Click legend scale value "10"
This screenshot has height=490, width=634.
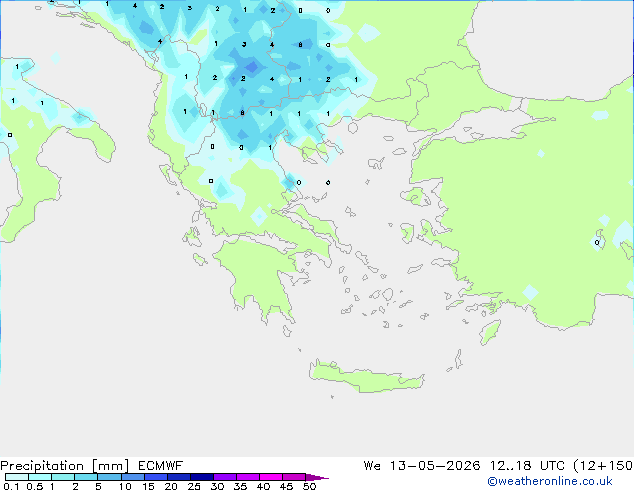click(x=125, y=486)
